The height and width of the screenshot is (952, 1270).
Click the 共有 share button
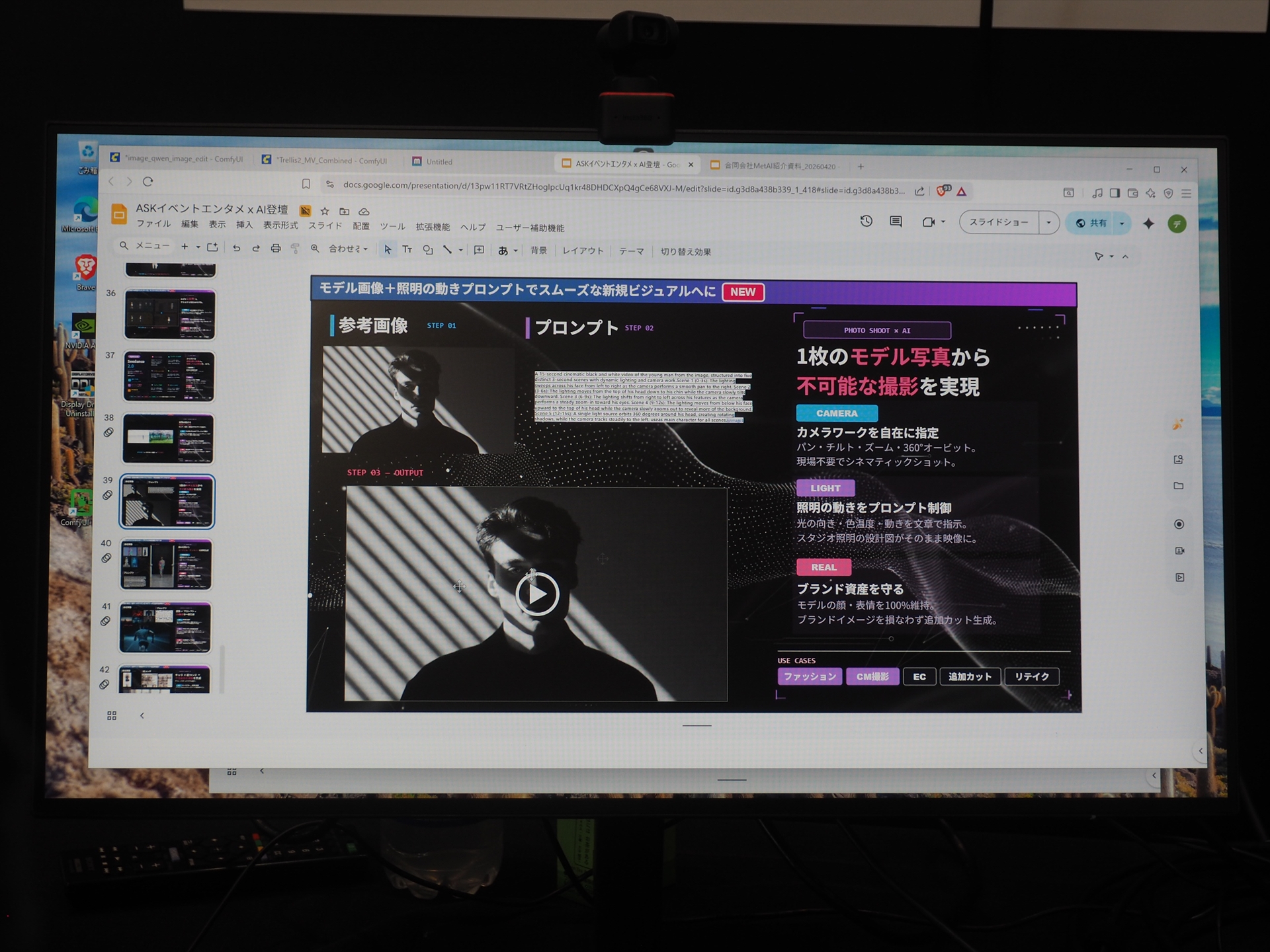1091,223
